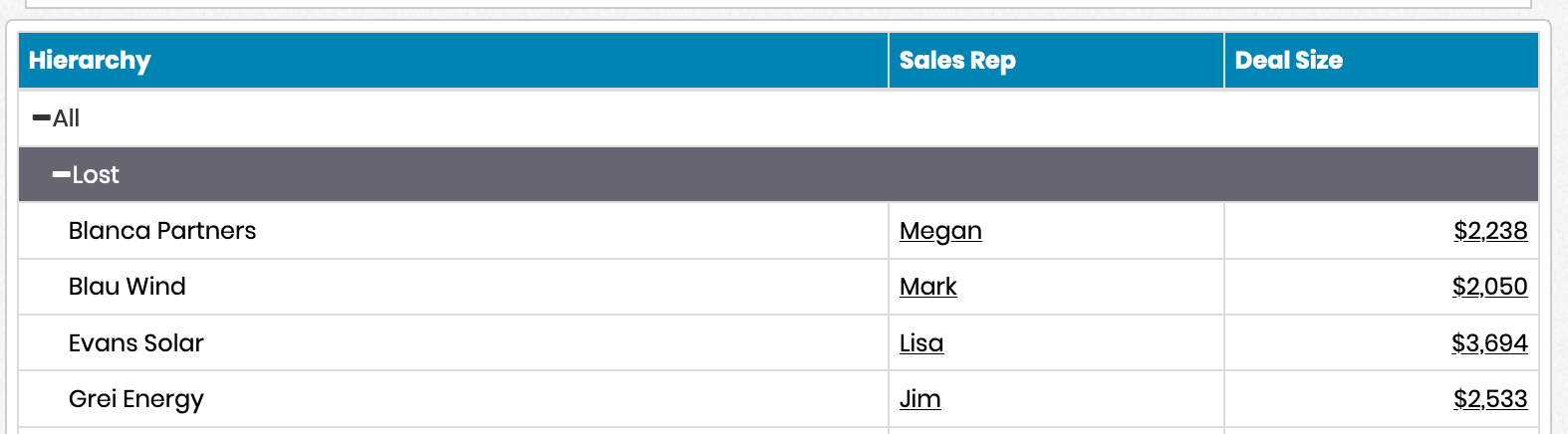Follow the Lisa sales rep link

click(921, 343)
